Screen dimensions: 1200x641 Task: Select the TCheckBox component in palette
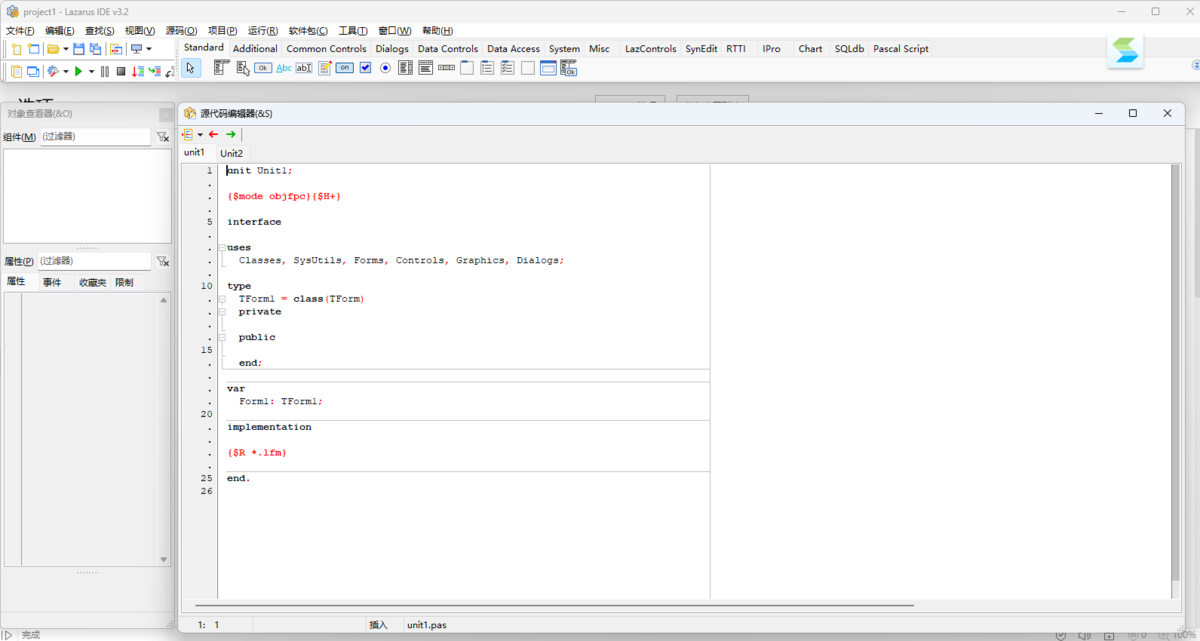click(x=365, y=68)
